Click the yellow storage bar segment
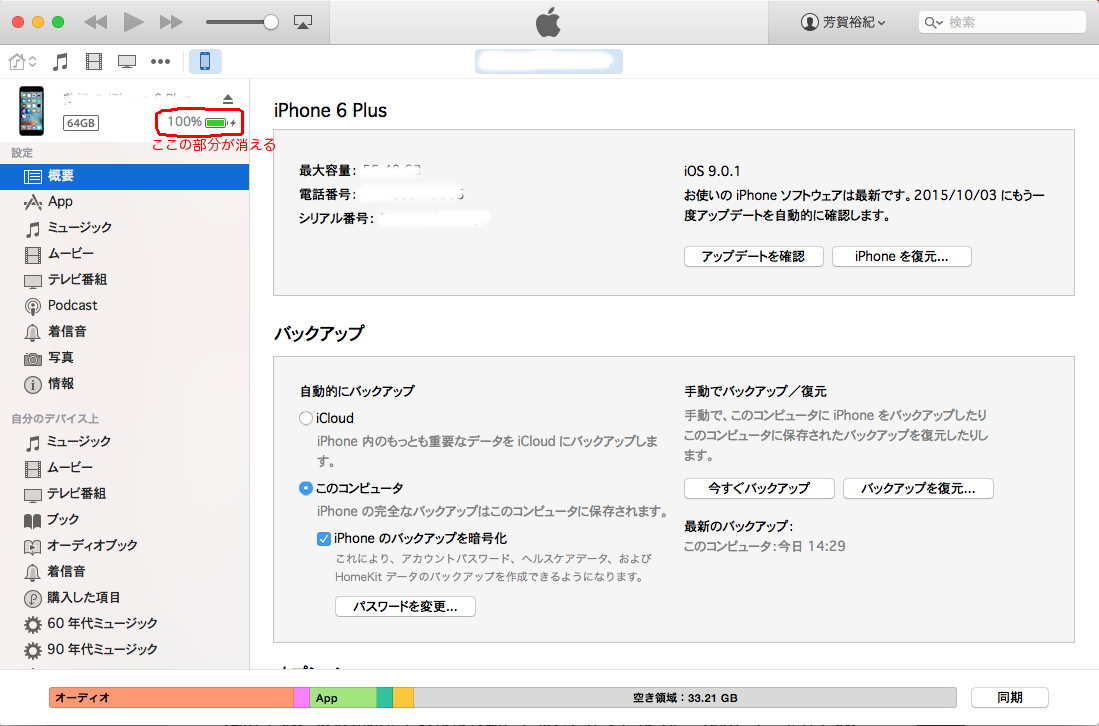This screenshot has width=1099, height=726. [x=403, y=698]
